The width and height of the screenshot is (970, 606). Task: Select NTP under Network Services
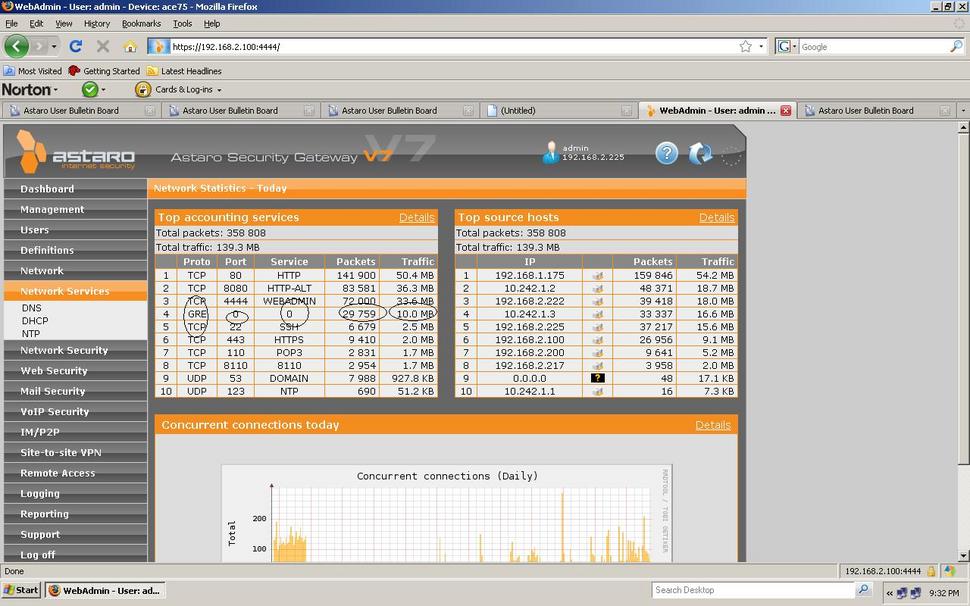tap(31, 334)
